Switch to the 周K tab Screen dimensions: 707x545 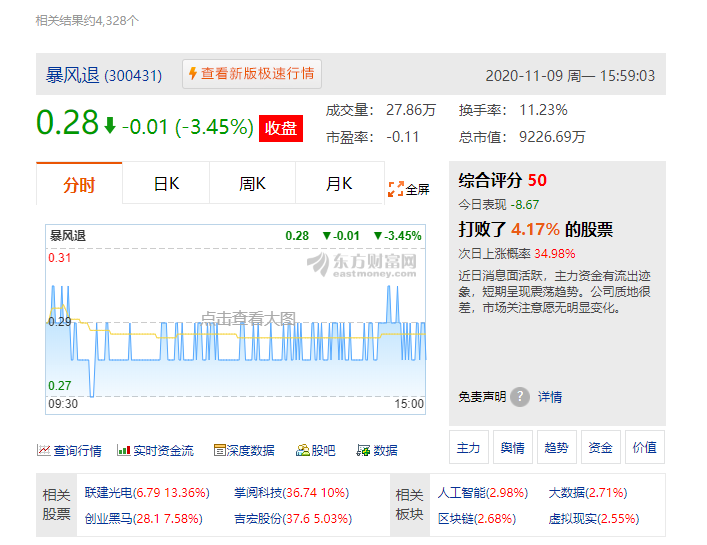[x=252, y=183]
